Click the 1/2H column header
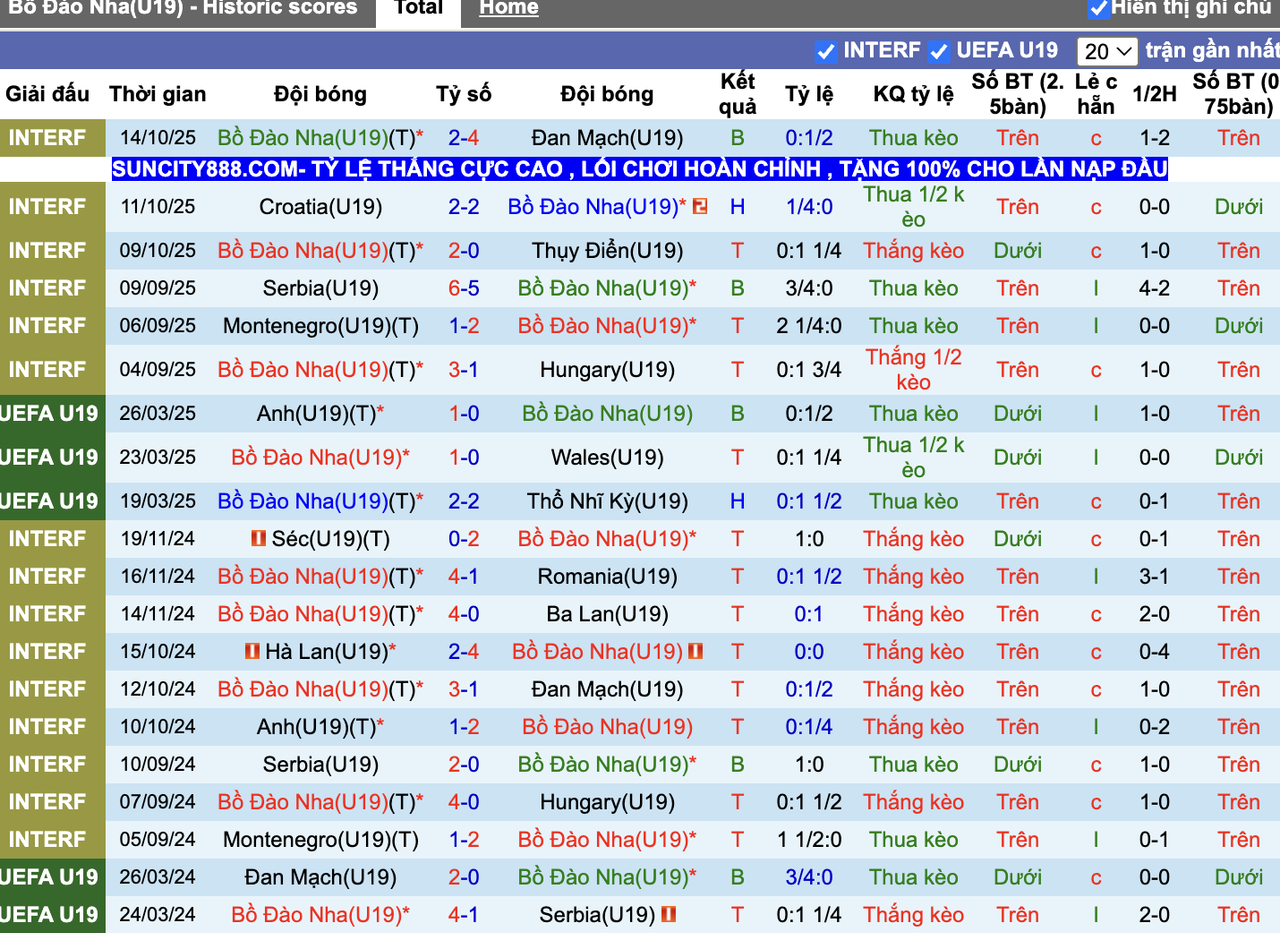The height and width of the screenshot is (933, 1280). [1154, 94]
